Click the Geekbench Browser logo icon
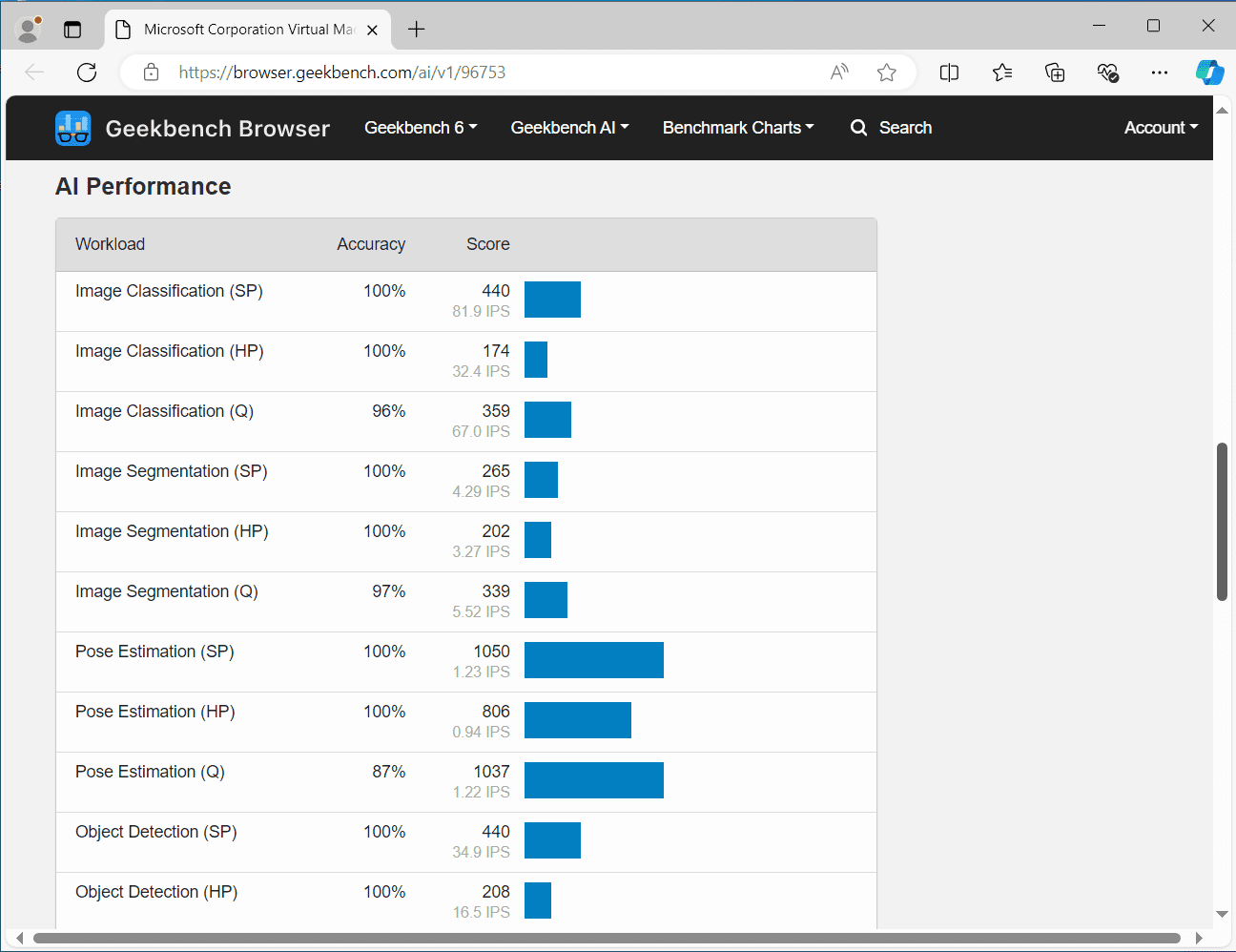Viewport: 1236px width, 952px height. (x=73, y=128)
